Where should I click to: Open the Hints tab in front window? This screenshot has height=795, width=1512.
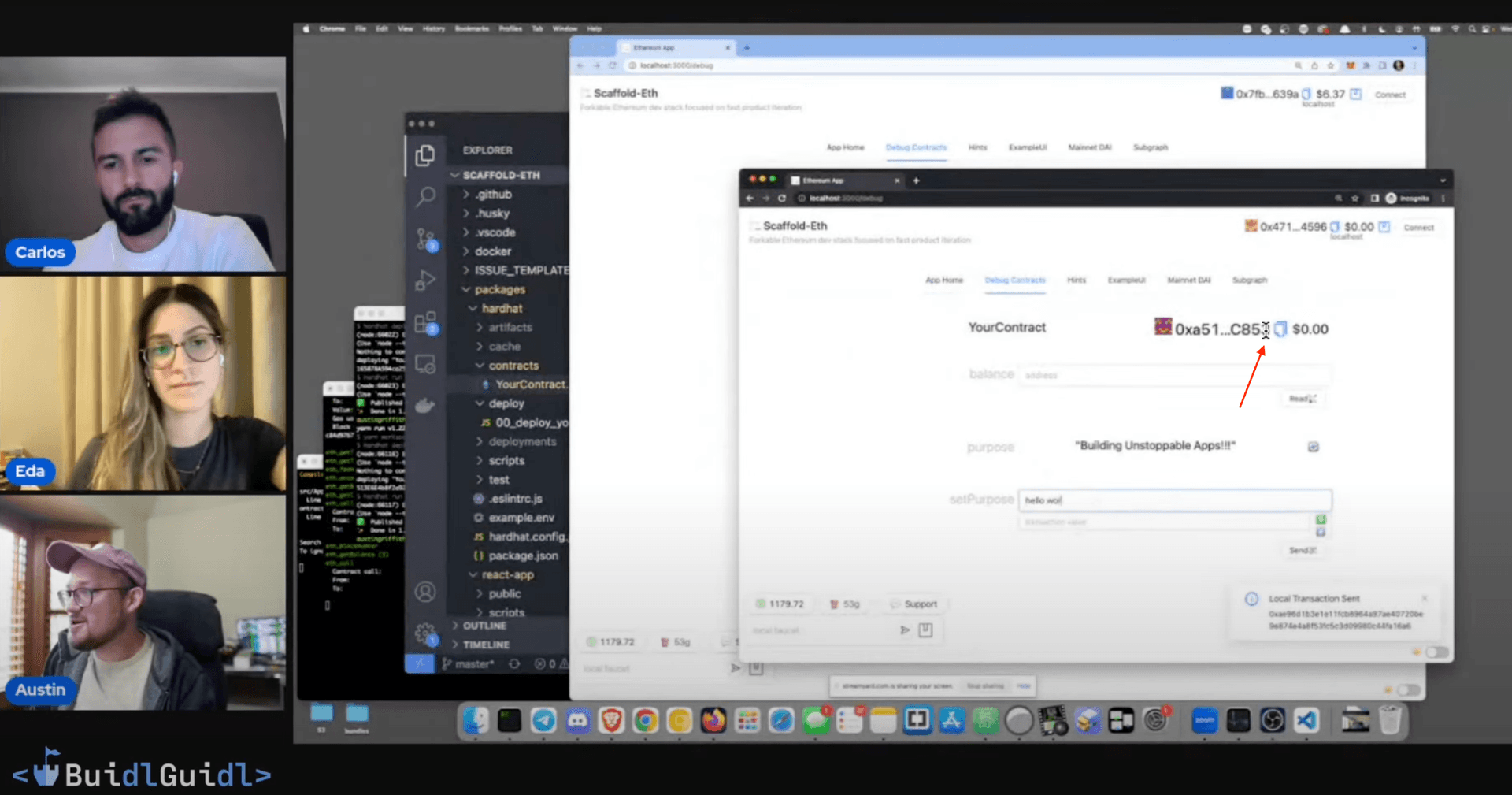1077,280
